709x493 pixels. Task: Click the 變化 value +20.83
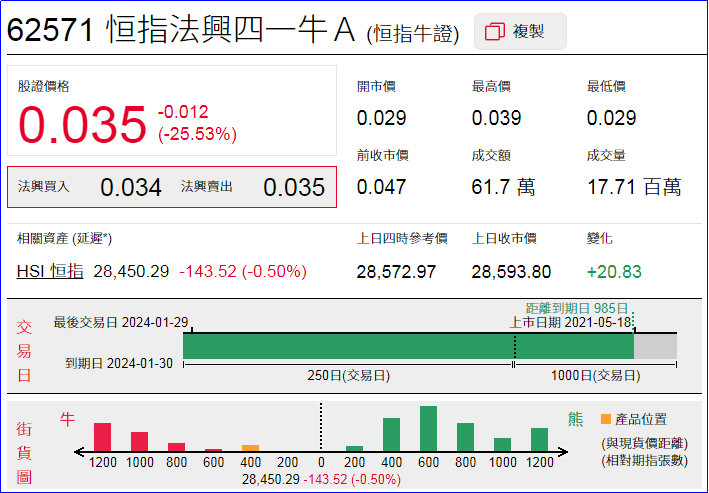pyautogui.click(x=614, y=272)
